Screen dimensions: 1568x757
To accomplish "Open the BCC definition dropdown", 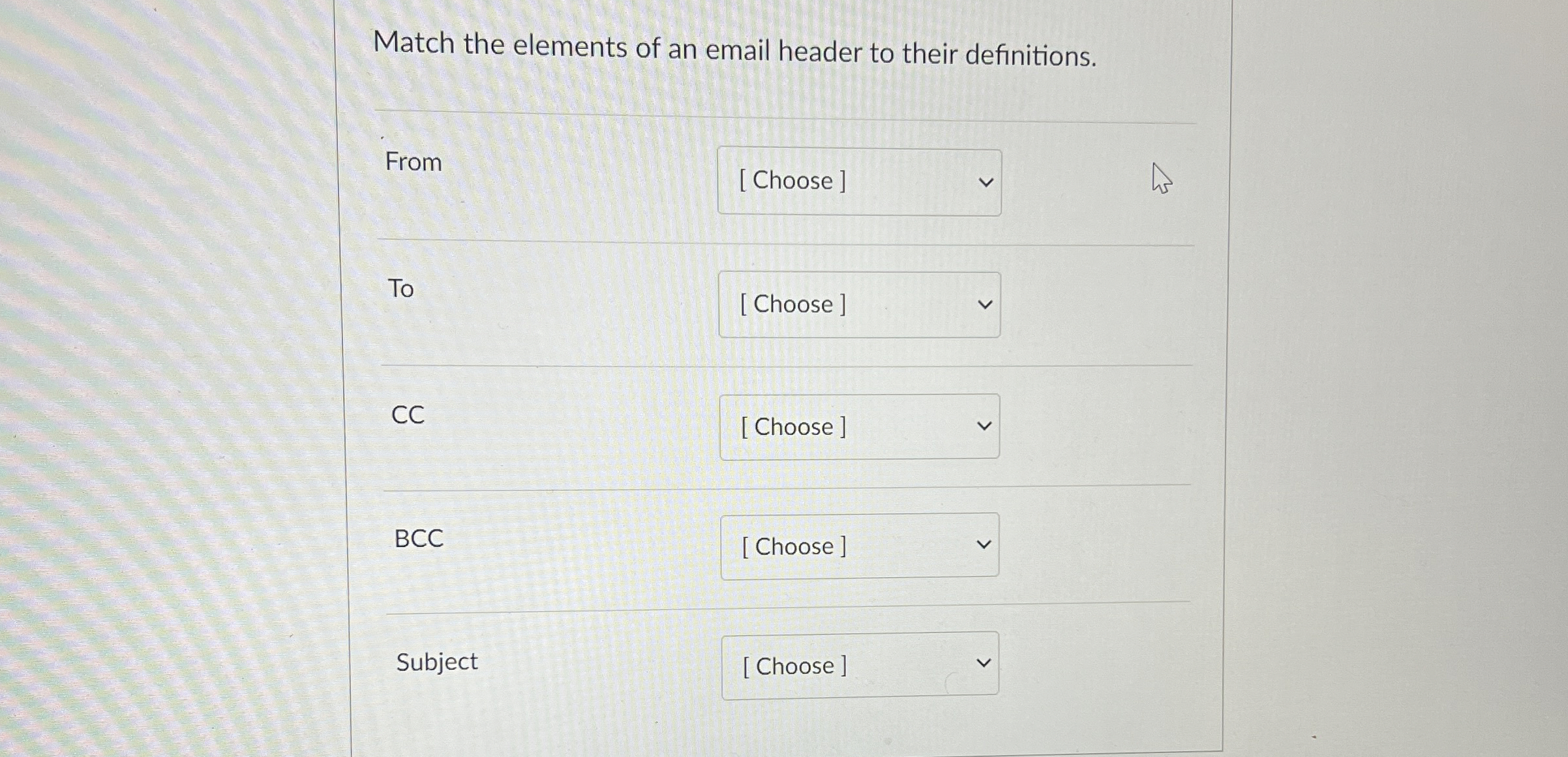I will [x=858, y=546].
